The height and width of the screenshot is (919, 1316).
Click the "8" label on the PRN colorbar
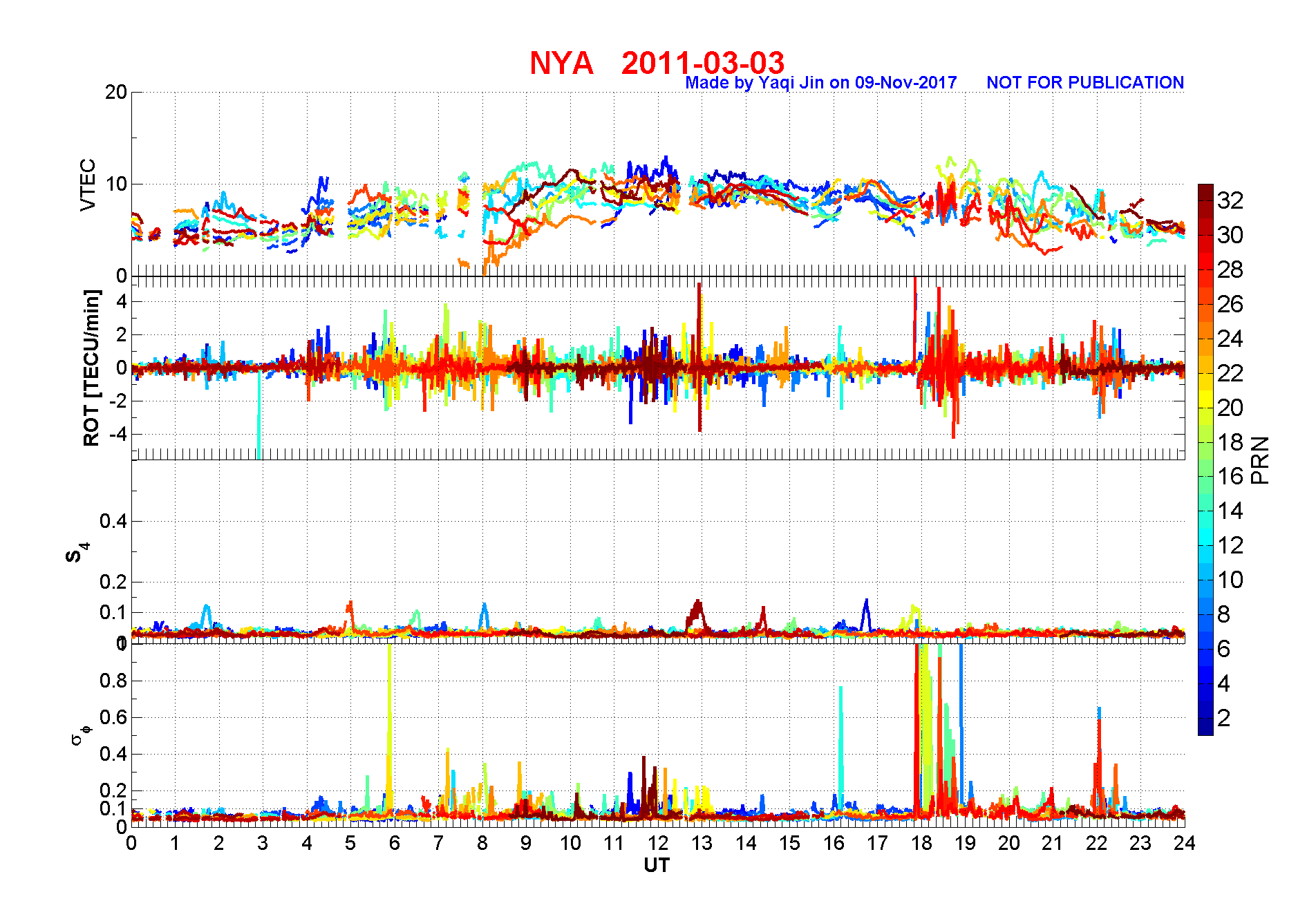click(x=1224, y=614)
